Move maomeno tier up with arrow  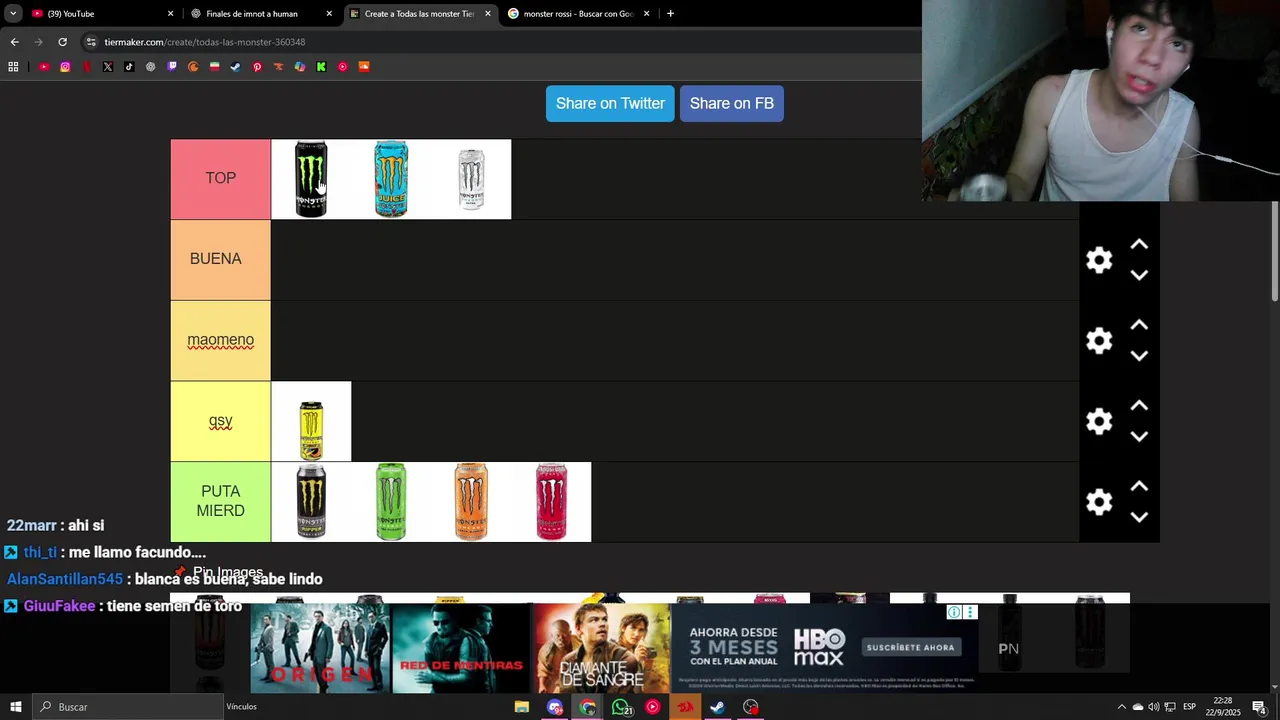(1139, 326)
